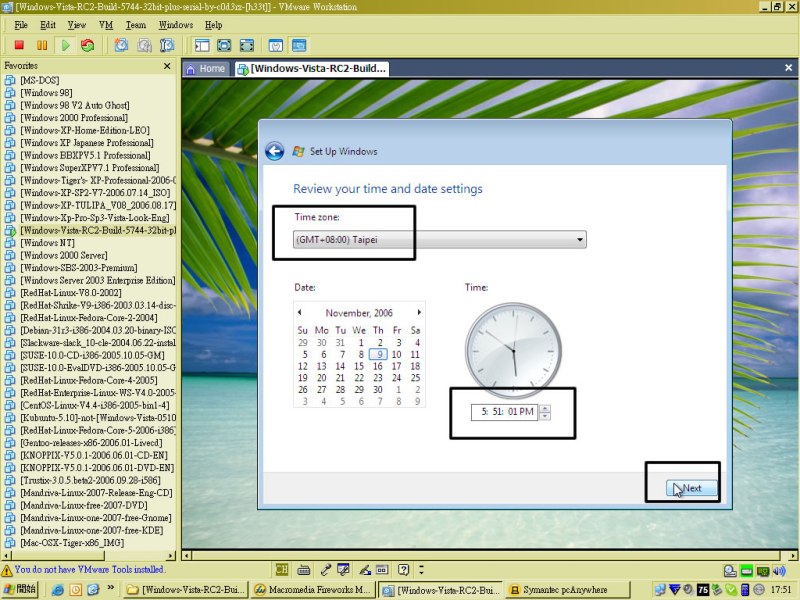The height and width of the screenshot is (600, 800).
Task: Power off the VM with the red stop icon
Action: 19,45
